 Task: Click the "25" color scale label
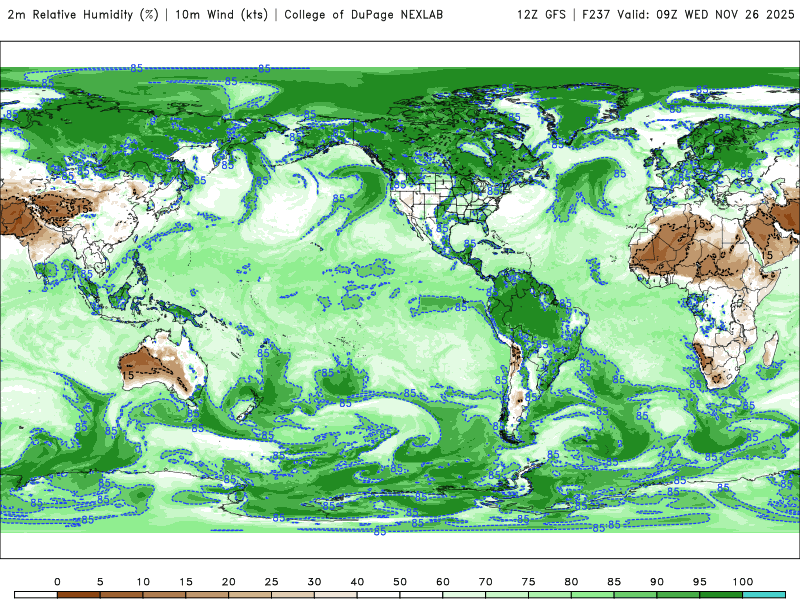pos(271,582)
